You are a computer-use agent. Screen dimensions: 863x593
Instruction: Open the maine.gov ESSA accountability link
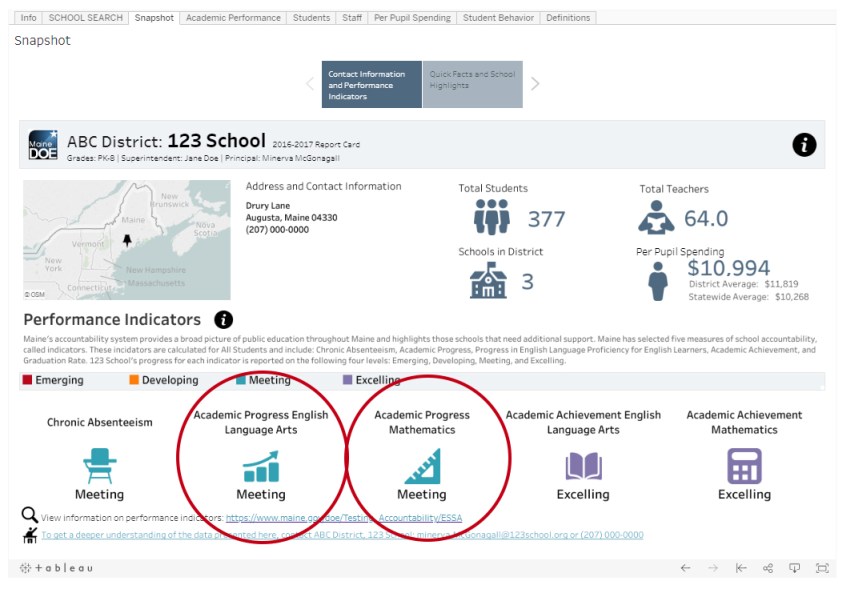pos(344,518)
